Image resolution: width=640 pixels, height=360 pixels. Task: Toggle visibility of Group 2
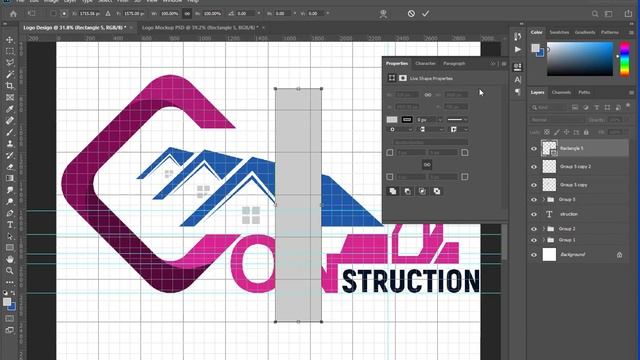click(x=534, y=229)
